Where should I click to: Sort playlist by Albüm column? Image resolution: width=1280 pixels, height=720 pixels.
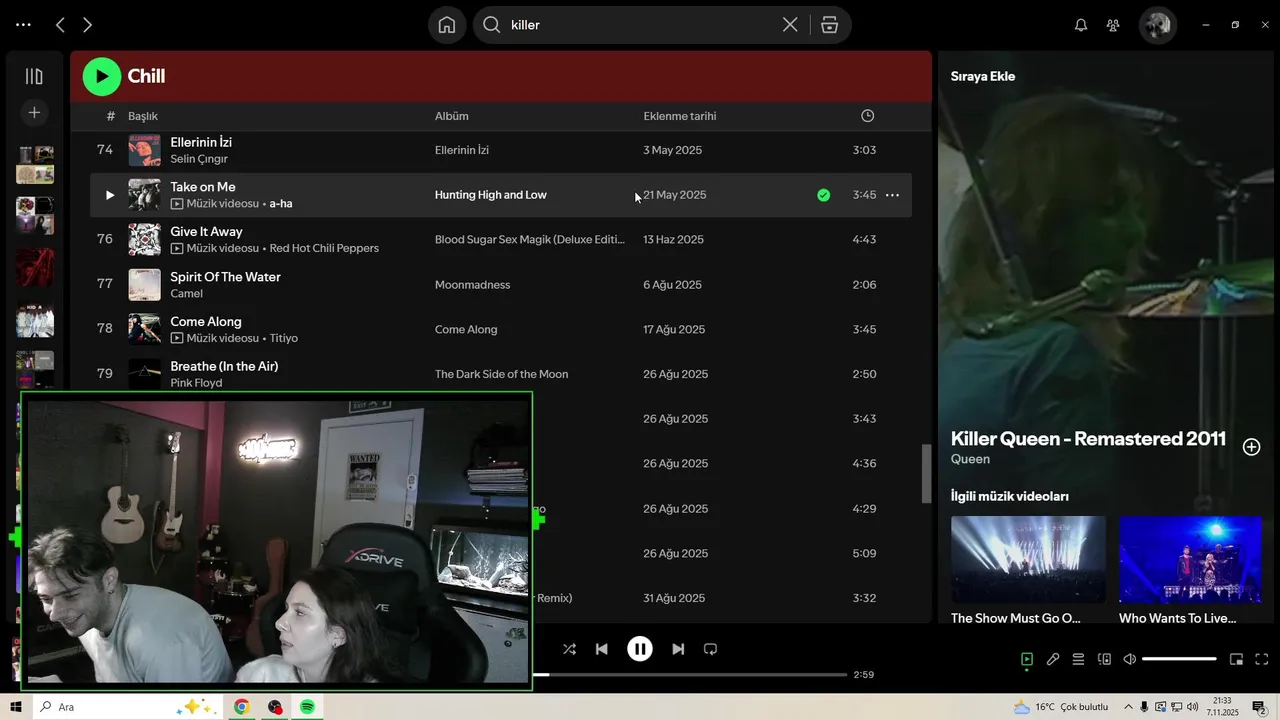[x=452, y=116]
